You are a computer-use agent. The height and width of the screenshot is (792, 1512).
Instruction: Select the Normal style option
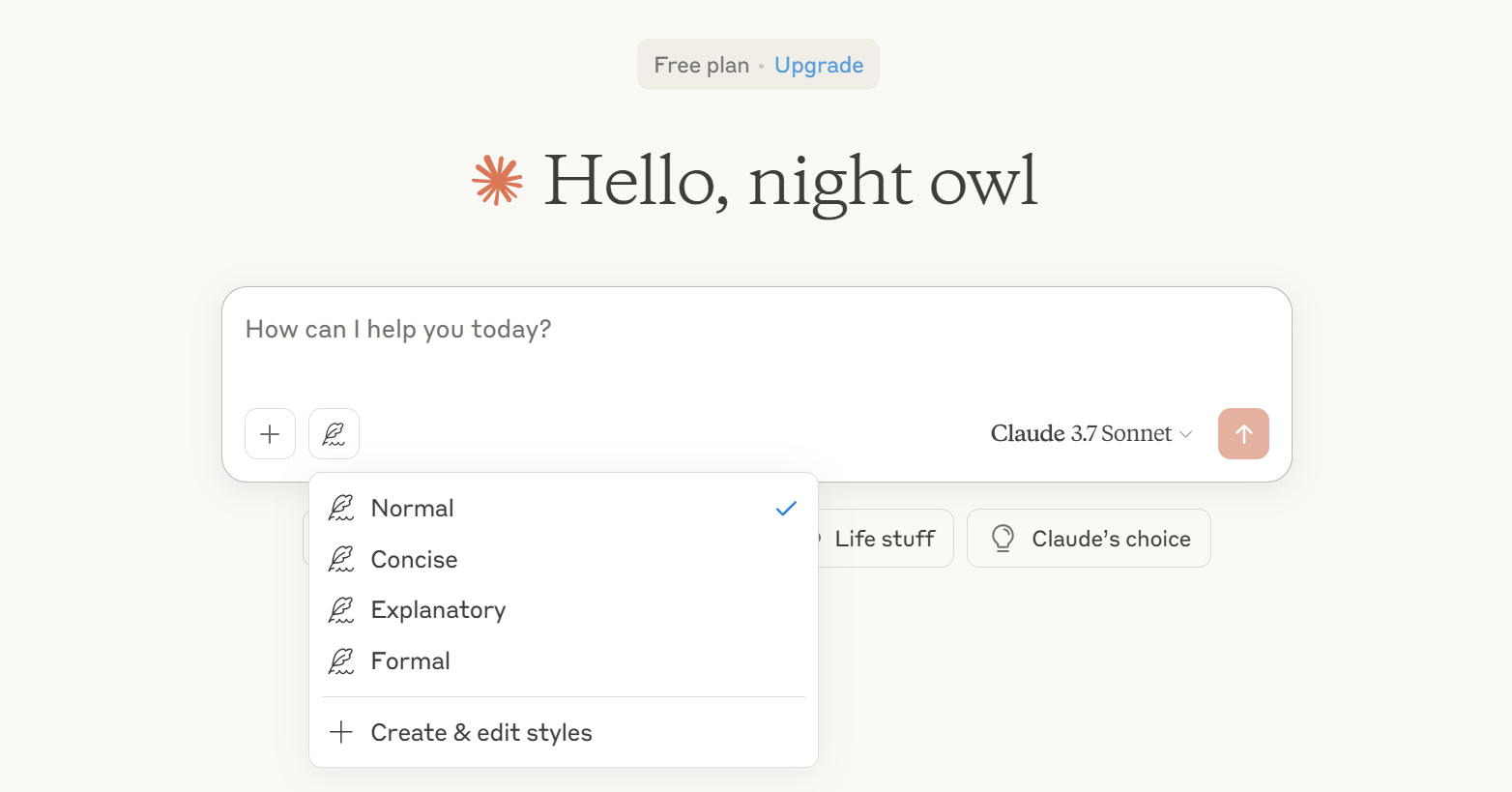pos(564,508)
